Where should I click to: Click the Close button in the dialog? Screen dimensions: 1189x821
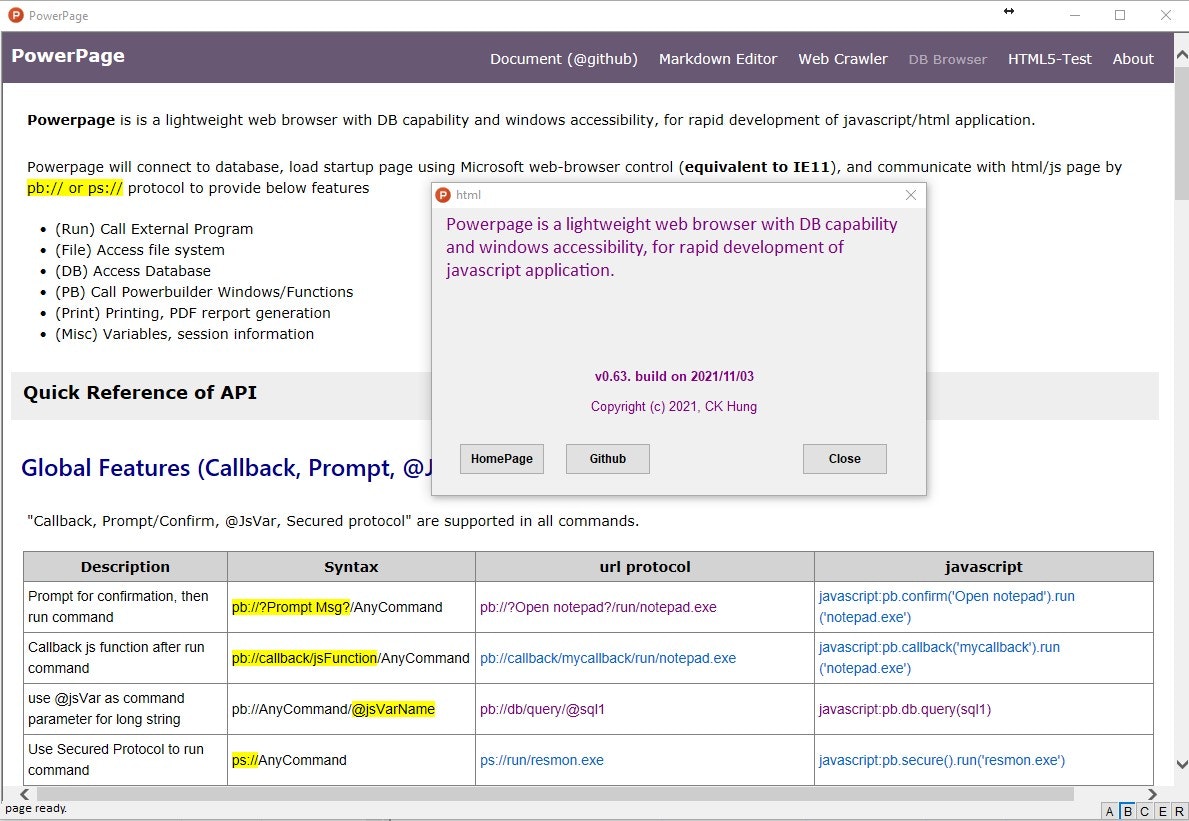pyautogui.click(x=844, y=459)
